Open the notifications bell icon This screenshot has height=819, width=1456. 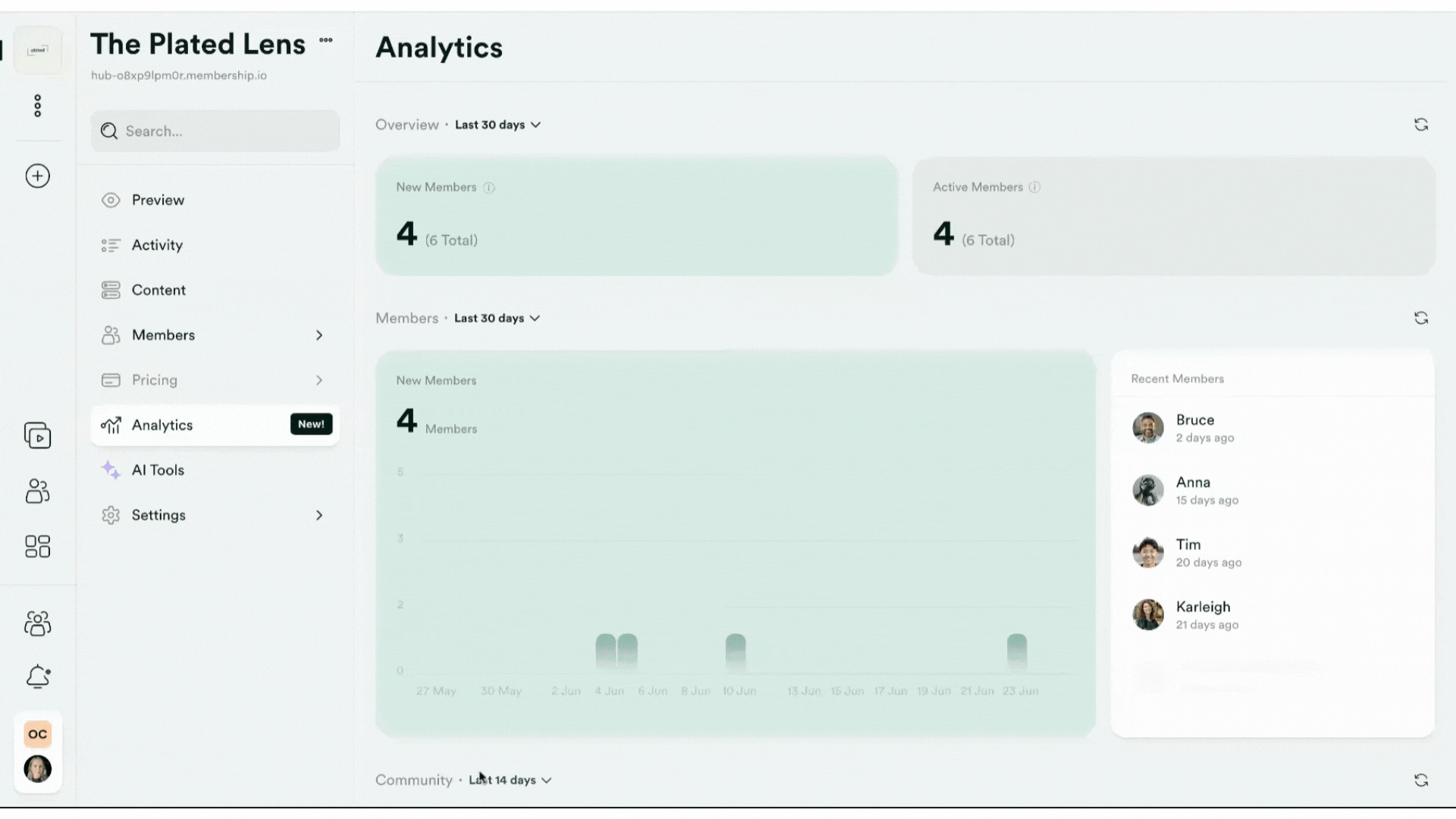37,676
